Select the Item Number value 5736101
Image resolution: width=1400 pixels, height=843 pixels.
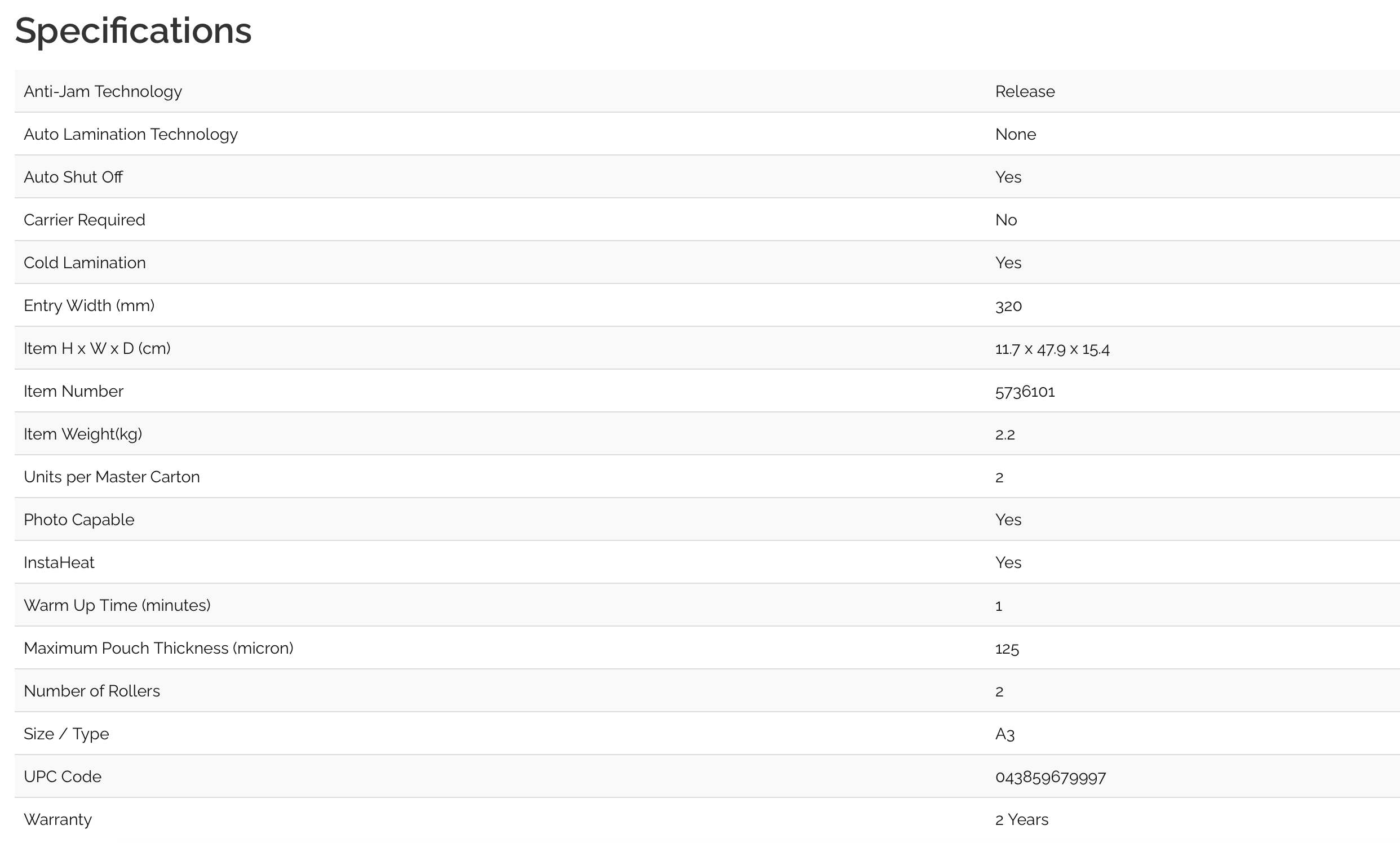(x=1025, y=392)
